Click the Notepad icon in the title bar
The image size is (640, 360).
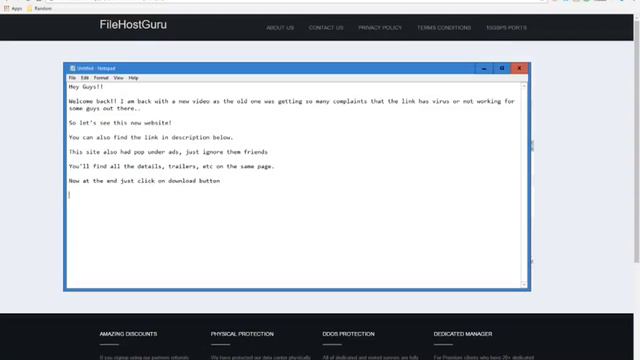72,68
